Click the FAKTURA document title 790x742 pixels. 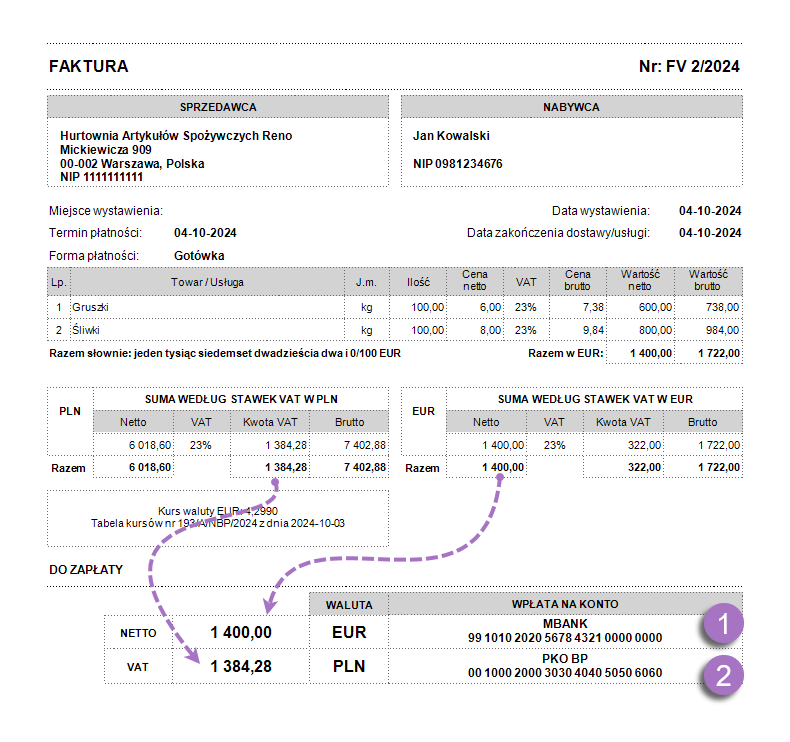(x=88, y=67)
